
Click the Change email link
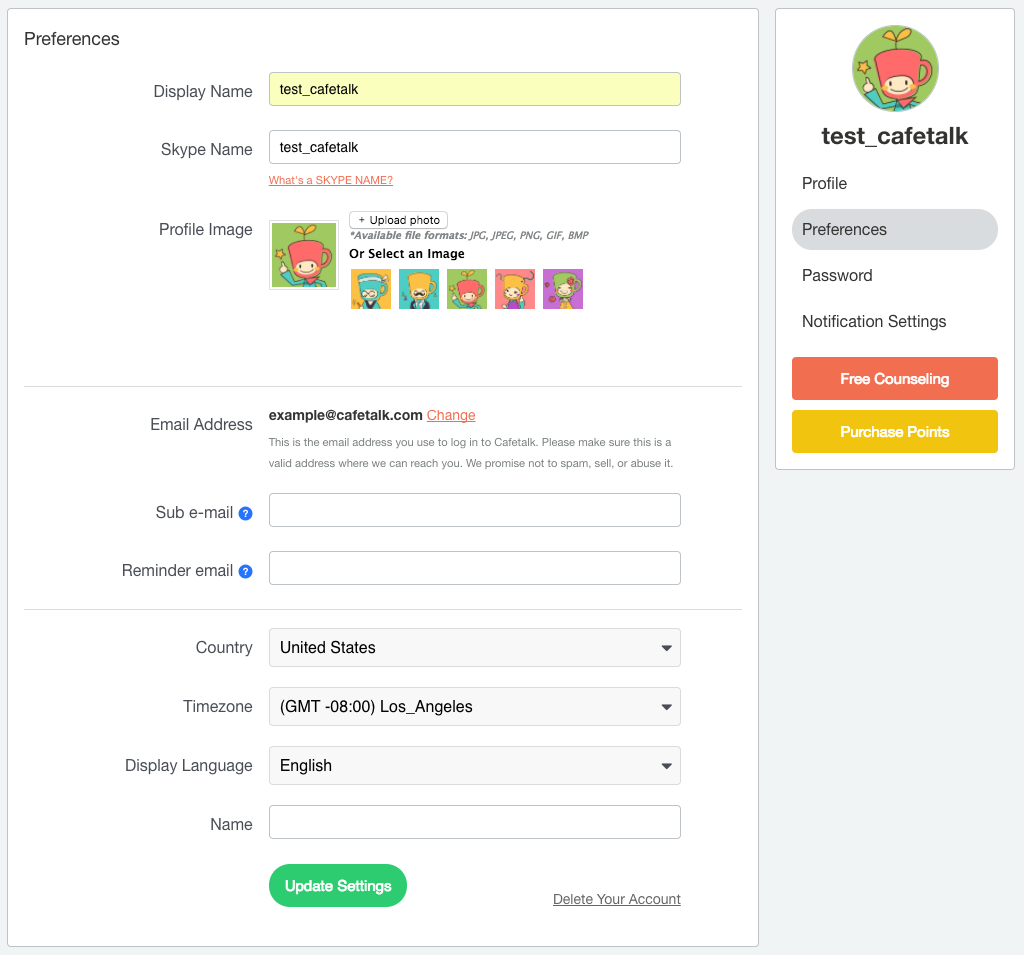(451, 415)
